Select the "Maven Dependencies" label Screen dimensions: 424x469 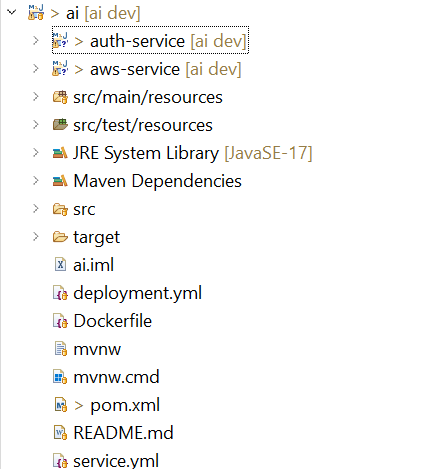pyautogui.click(x=157, y=181)
